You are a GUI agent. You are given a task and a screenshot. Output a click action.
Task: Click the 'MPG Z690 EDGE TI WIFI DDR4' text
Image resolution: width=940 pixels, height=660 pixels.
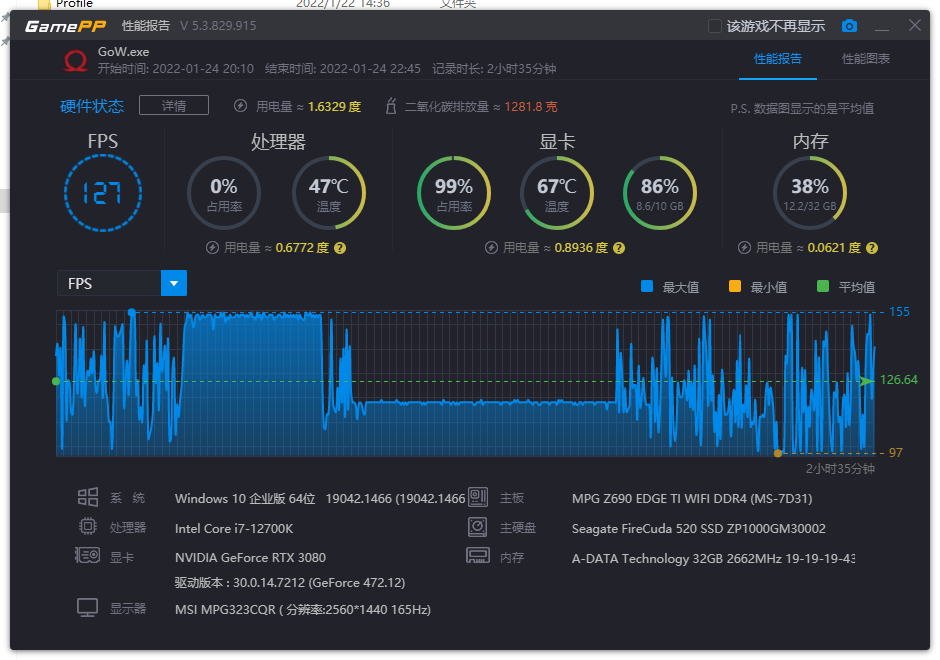click(x=659, y=499)
